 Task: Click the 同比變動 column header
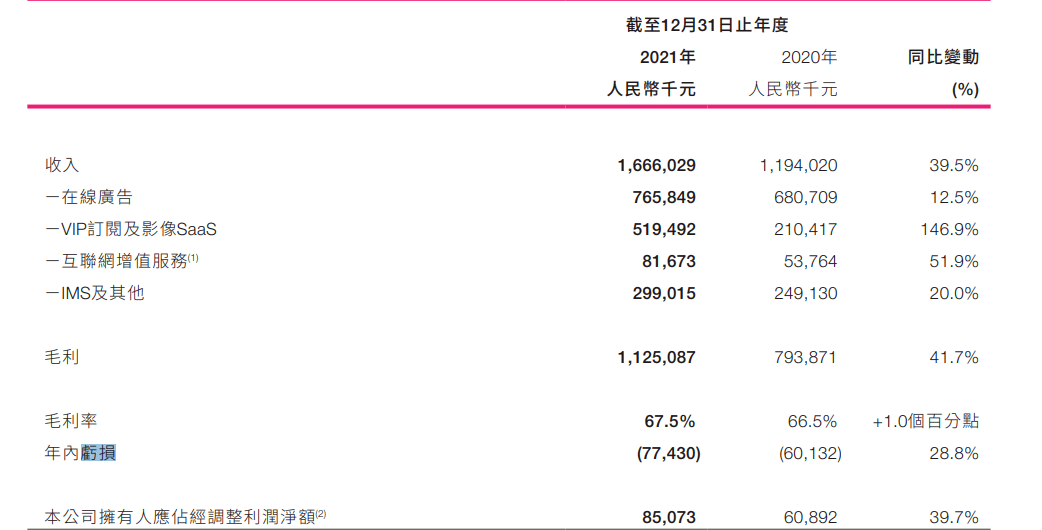pos(943,57)
